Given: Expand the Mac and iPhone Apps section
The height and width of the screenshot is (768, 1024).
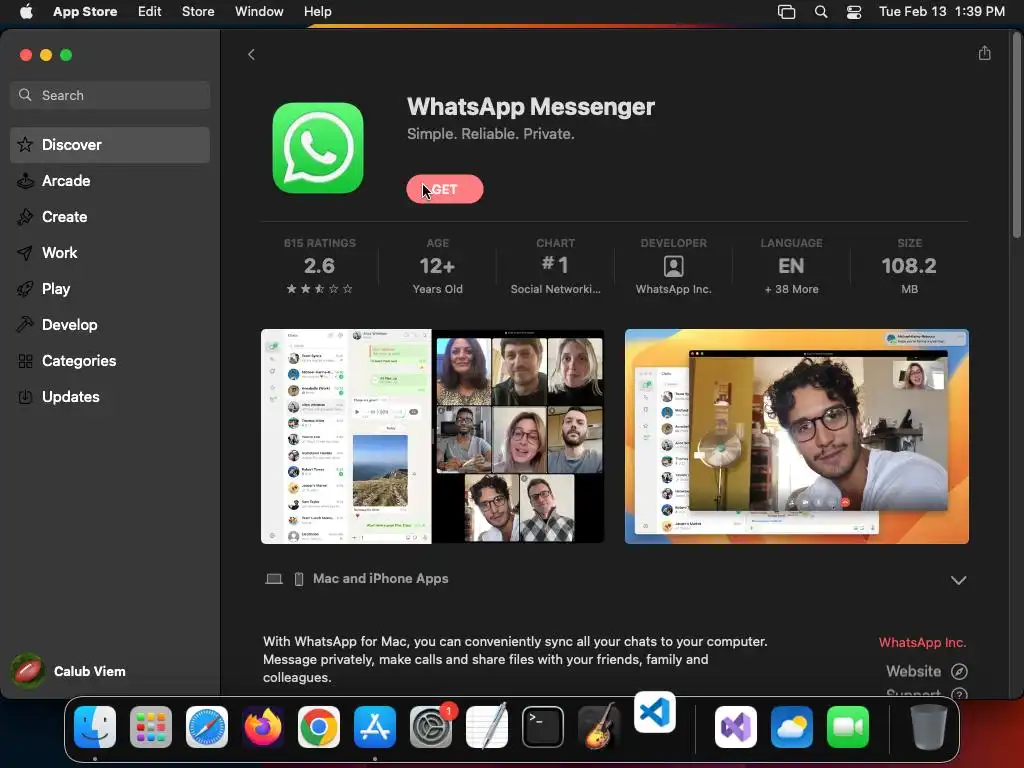Looking at the screenshot, I should click(x=958, y=580).
